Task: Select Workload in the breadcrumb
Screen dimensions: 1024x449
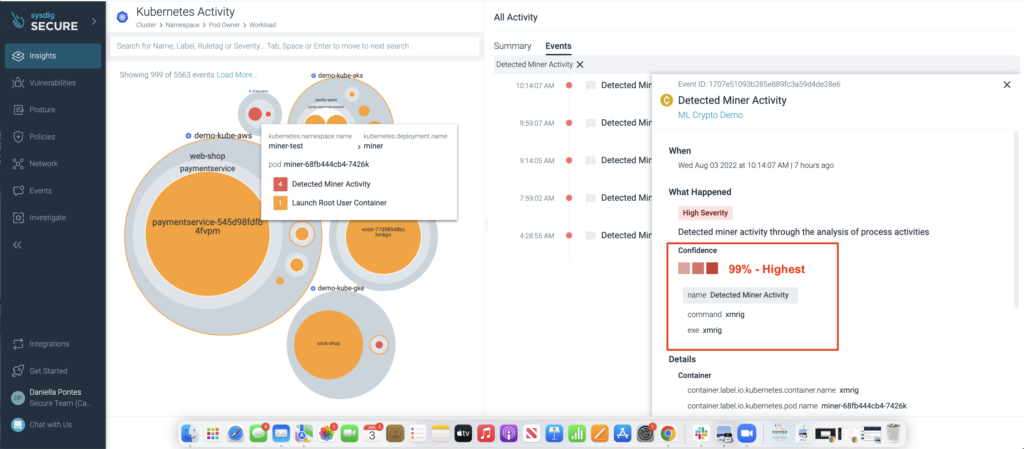Action: (x=261, y=25)
